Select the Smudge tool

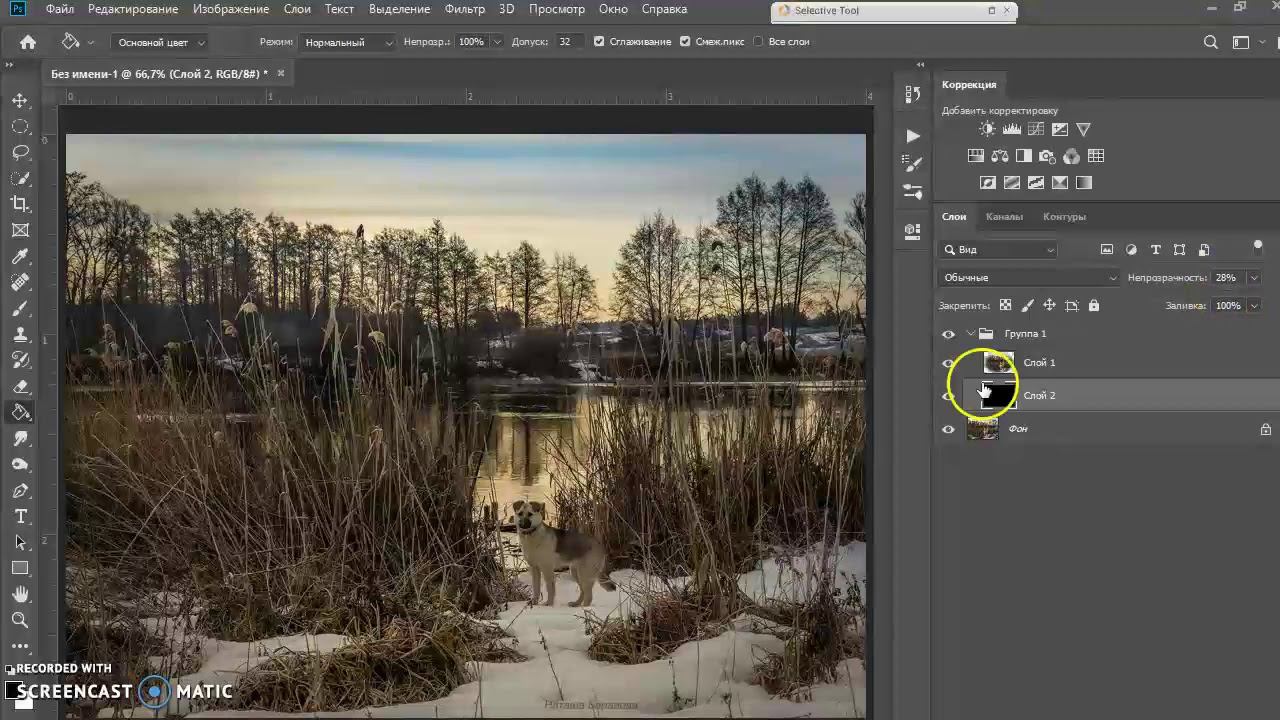(x=20, y=438)
